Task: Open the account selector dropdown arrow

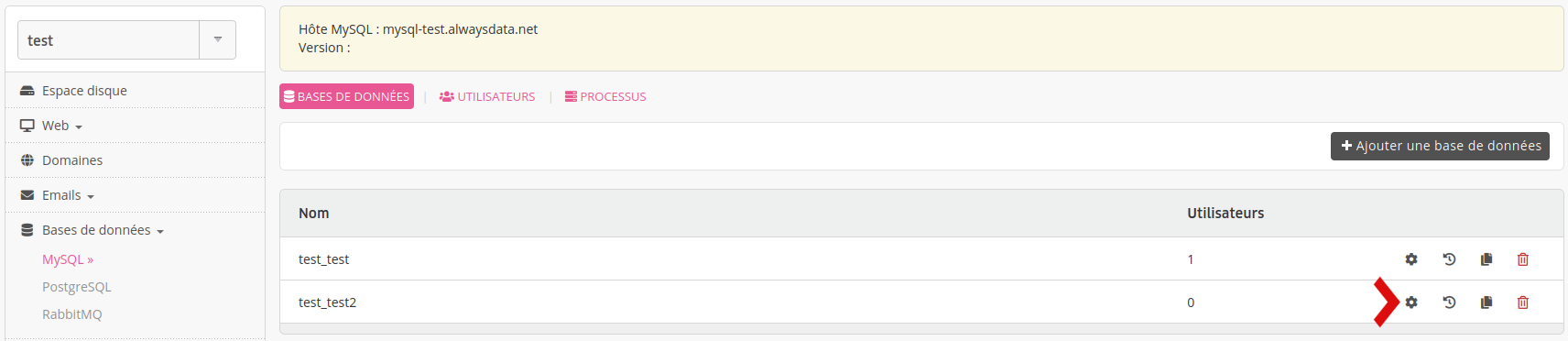Action: (x=218, y=39)
